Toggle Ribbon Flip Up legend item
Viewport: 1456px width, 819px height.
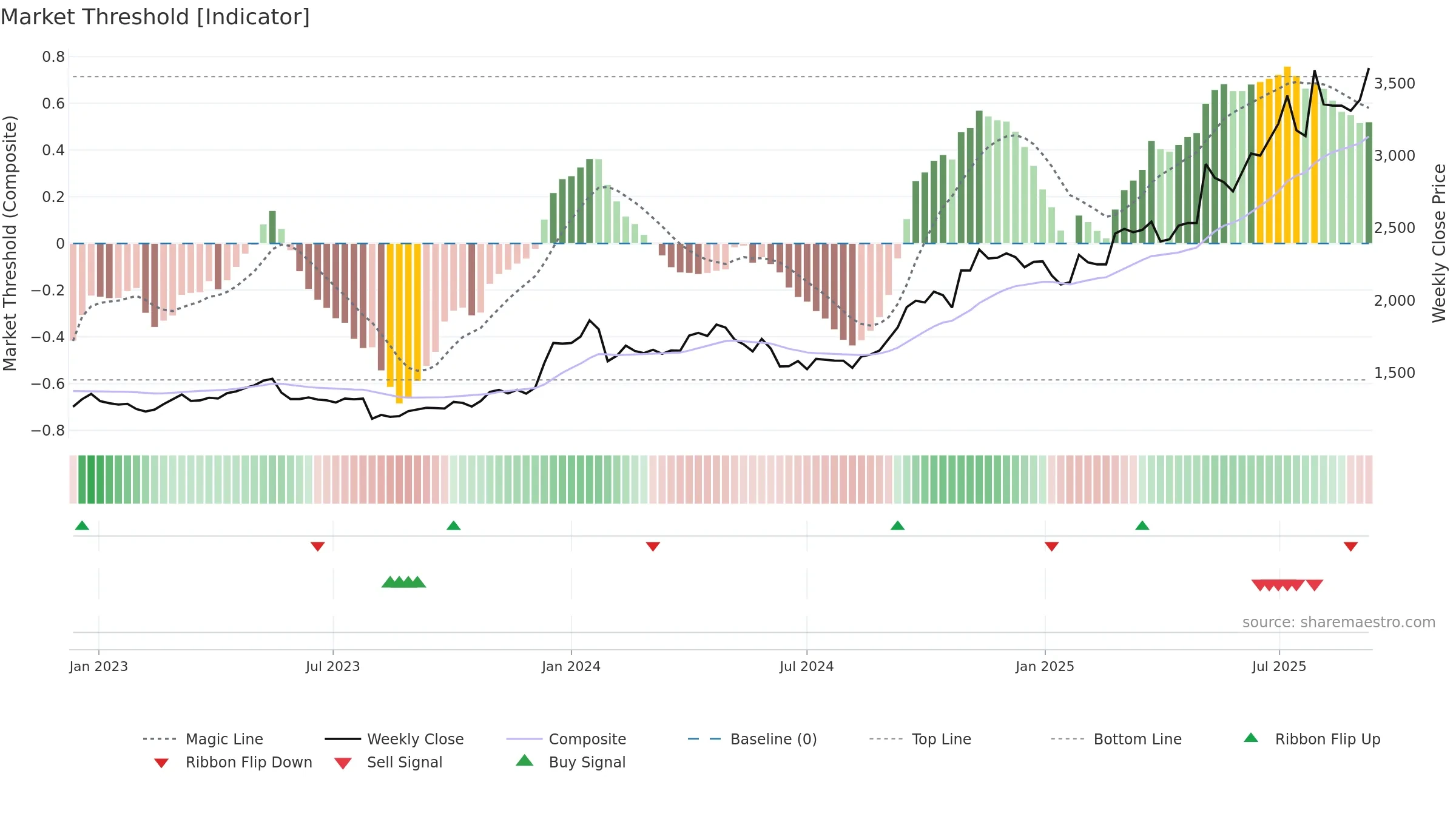click(1312, 739)
